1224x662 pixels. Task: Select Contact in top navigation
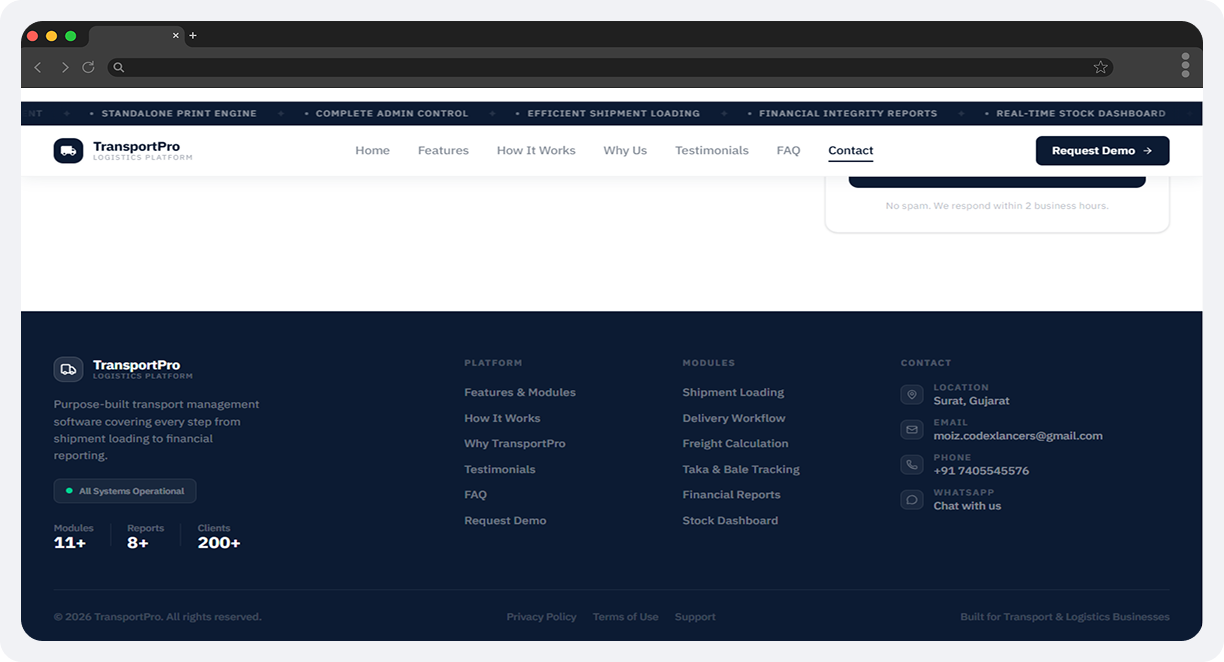point(851,151)
